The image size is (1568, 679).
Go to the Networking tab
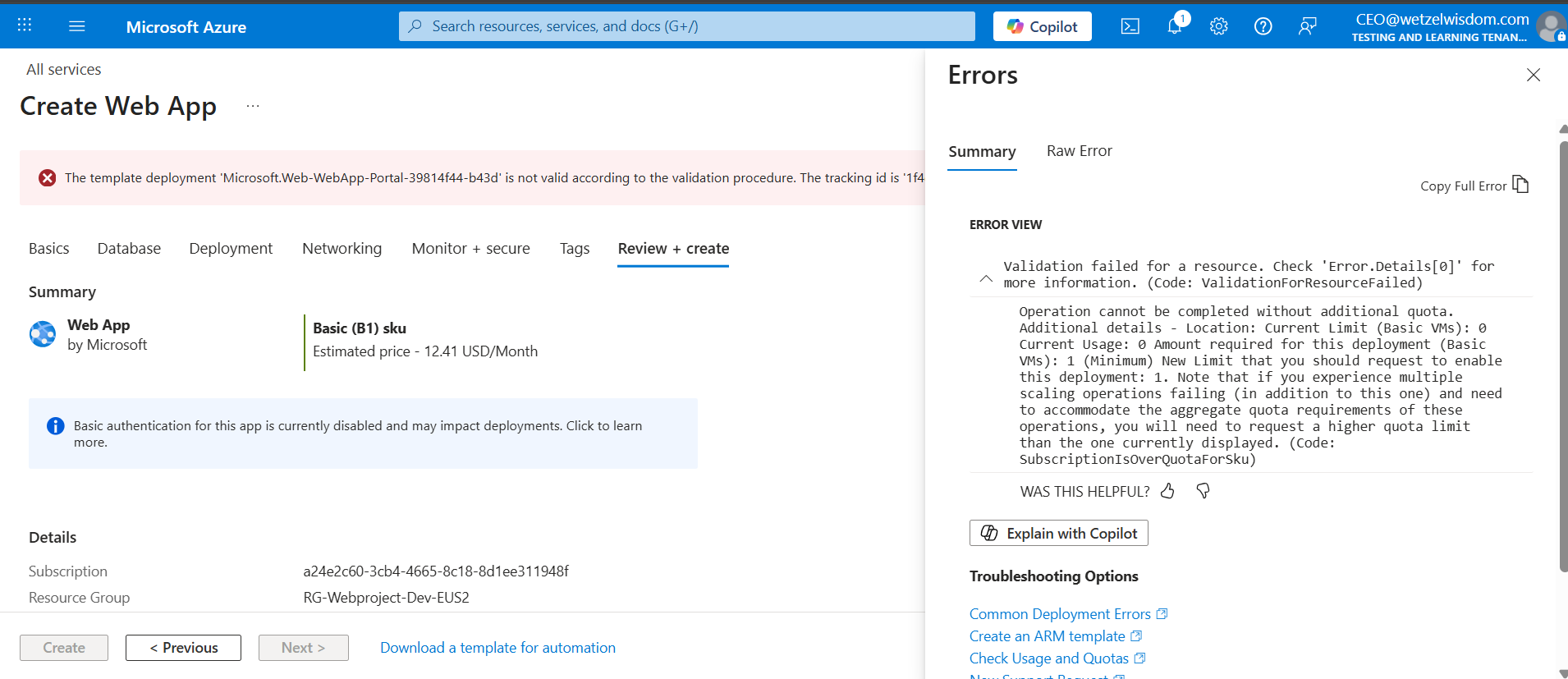coord(342,249)
